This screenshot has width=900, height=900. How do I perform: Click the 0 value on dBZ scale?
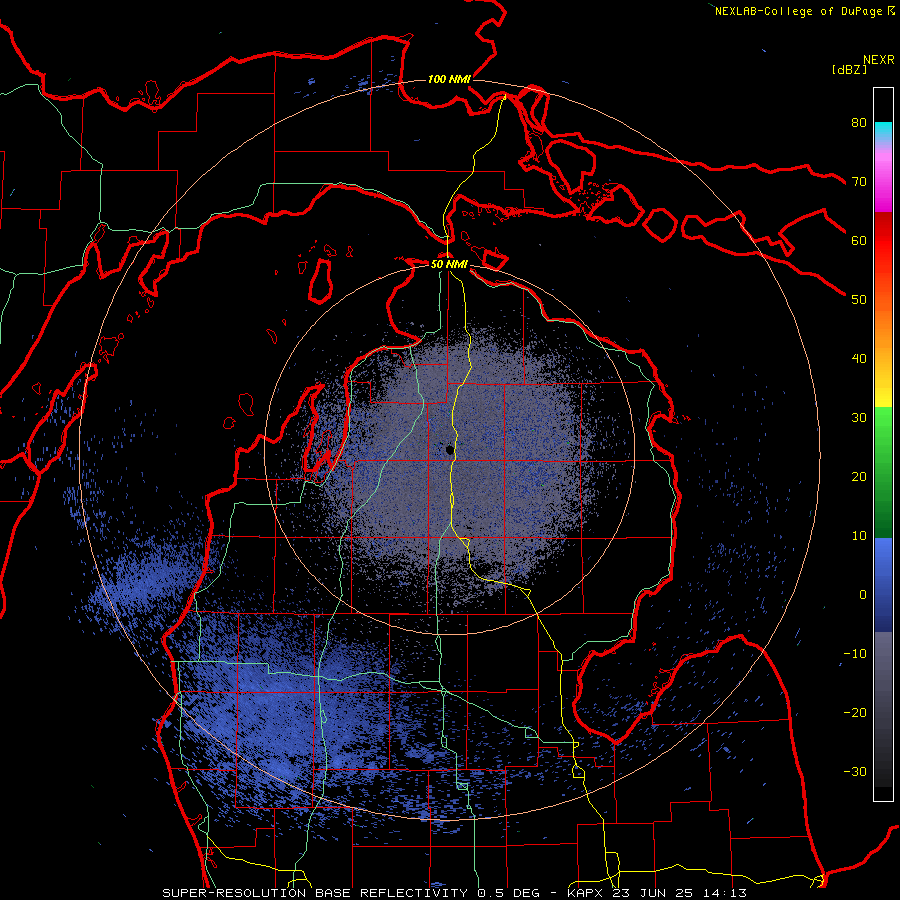coord(863,595)
